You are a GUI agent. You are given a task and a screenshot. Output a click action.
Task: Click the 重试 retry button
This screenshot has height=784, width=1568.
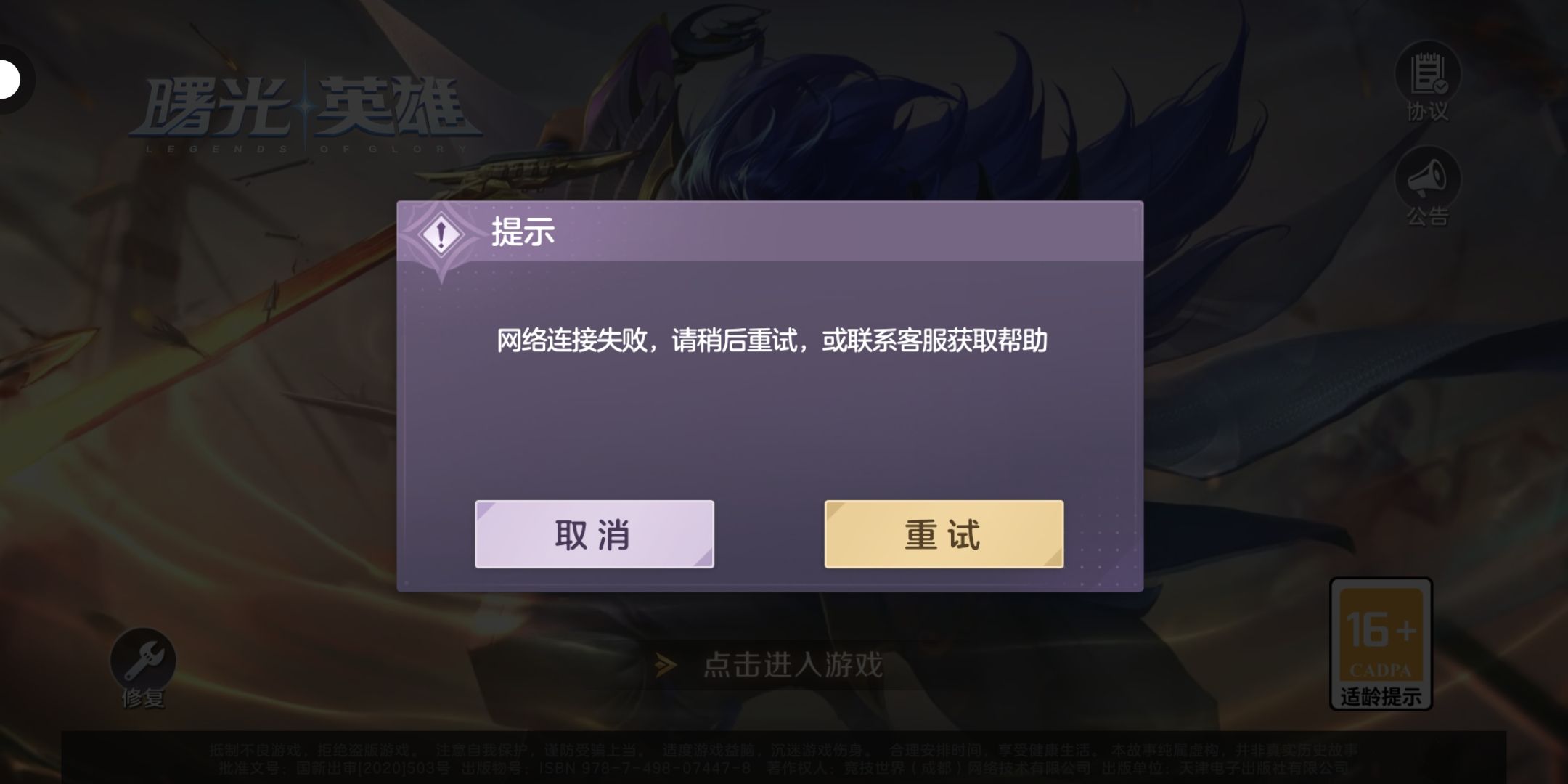coord(944,534)
